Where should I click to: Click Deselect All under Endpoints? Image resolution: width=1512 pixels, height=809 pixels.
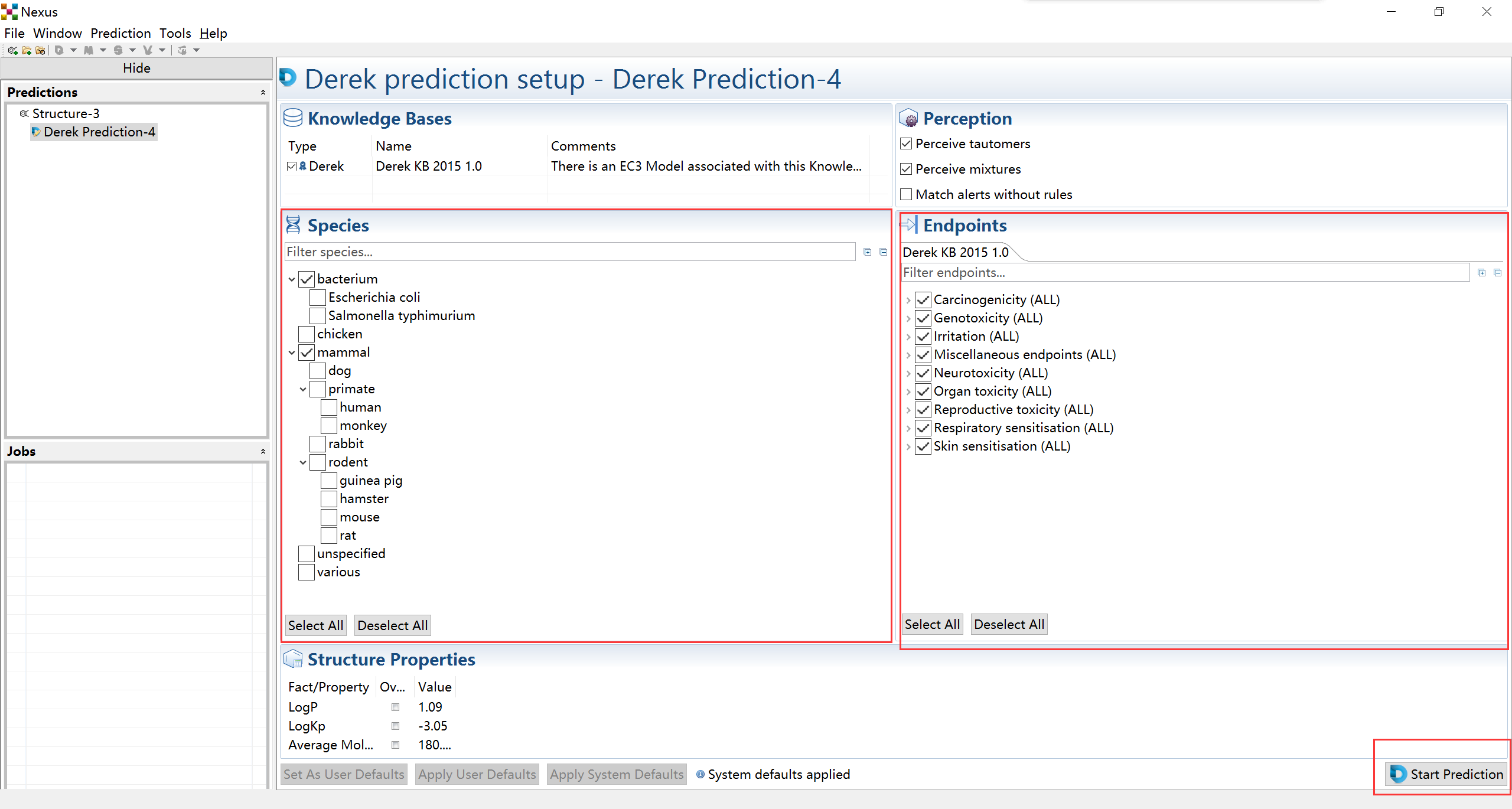pyautogui.click(x=1009, y=624)
